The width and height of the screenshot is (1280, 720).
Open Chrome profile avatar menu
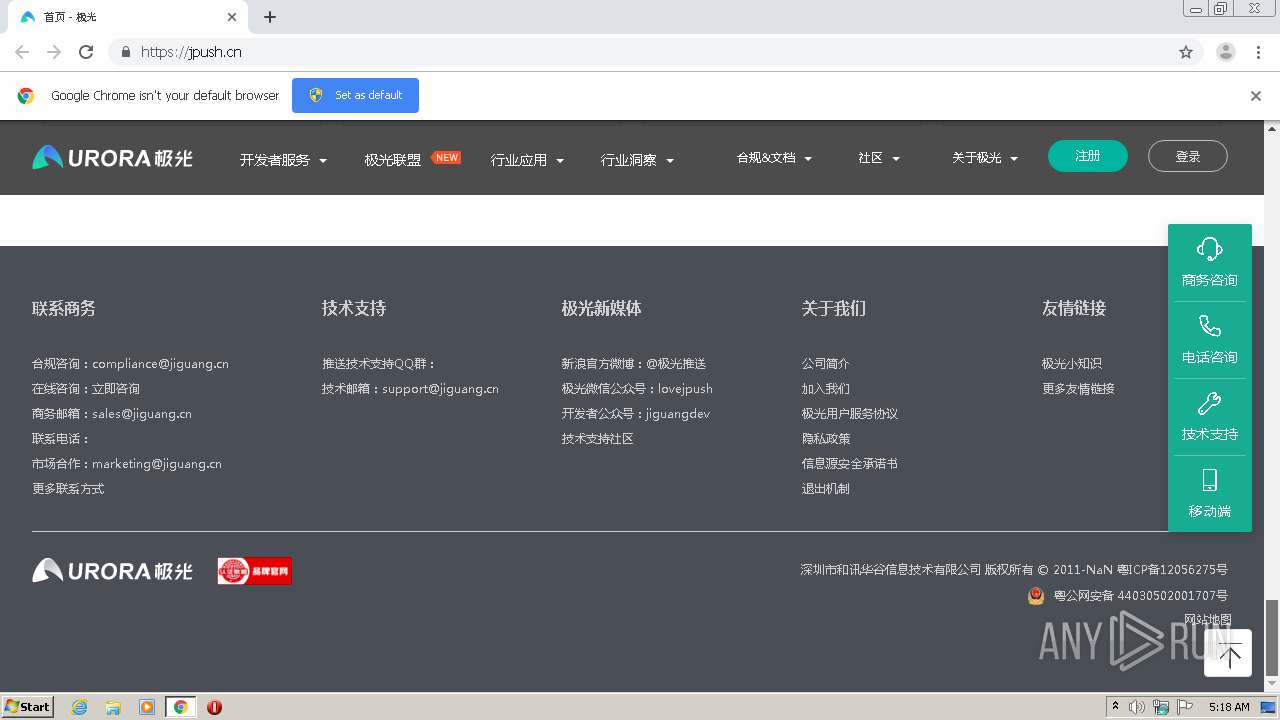point(1226,52)
